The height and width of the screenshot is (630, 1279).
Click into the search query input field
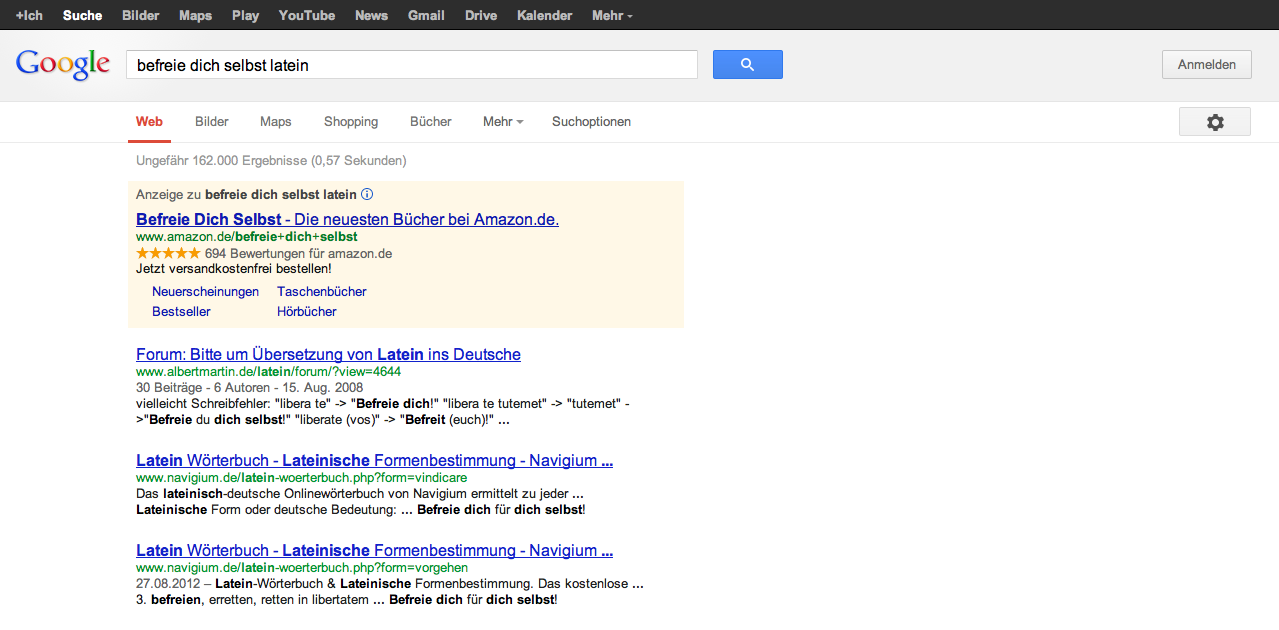point(411,65)
